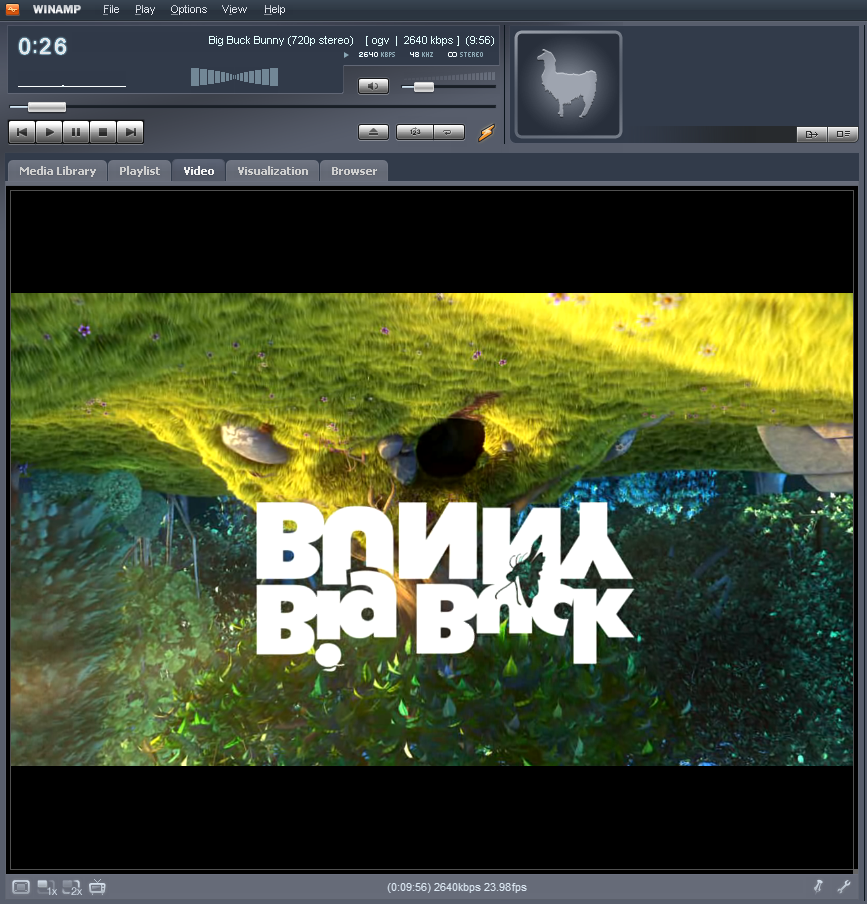Screen dimensions: 867x904
Task: Switch the video to fullscreen mode
Action: click(21, 887)
